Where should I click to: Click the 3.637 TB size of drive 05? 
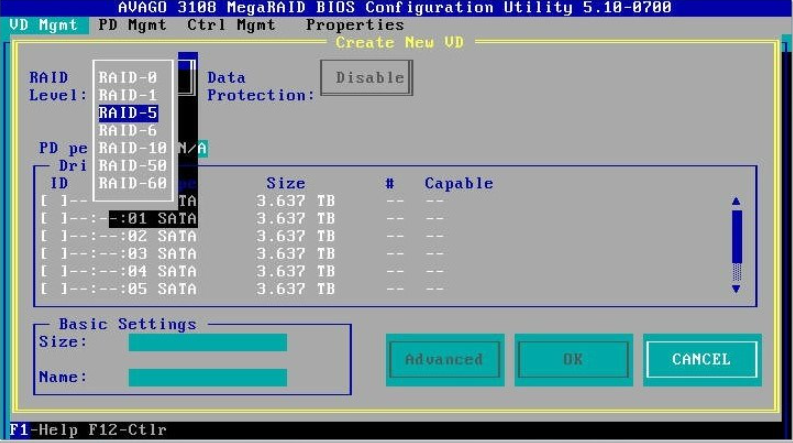(295, 289)
